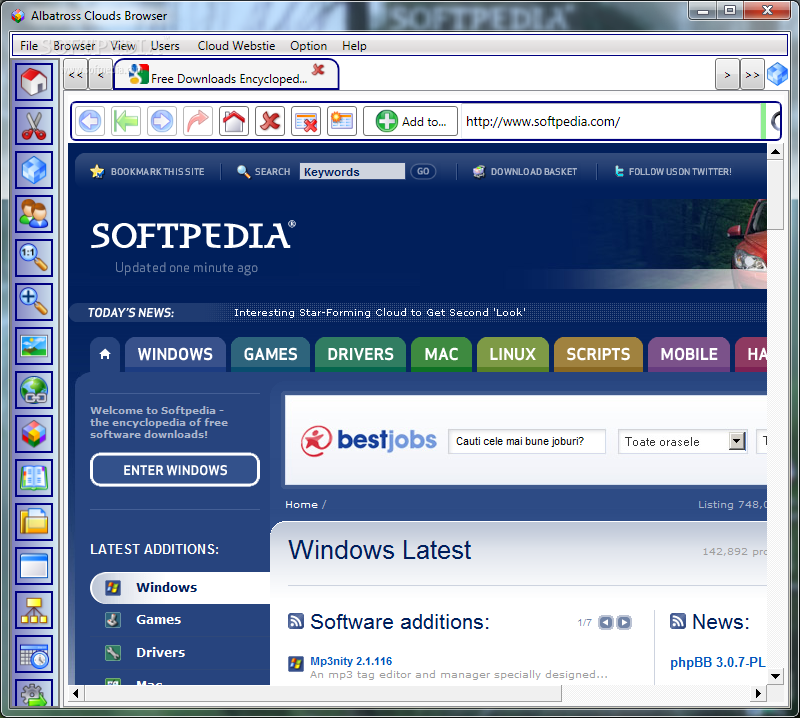Click the Mp3nity 2.1.116 link

[351, 661]
